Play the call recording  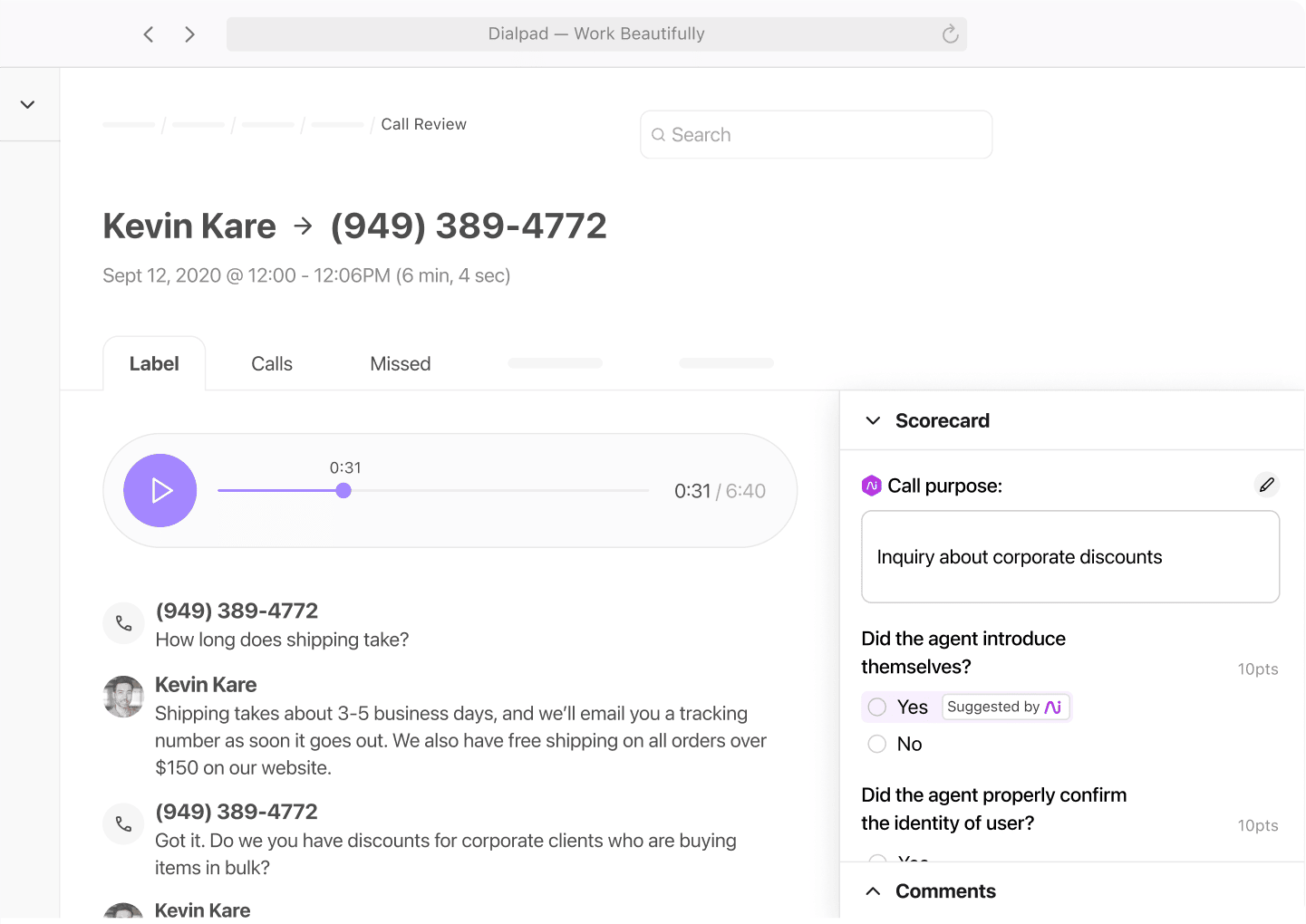[x=160, y=490]
